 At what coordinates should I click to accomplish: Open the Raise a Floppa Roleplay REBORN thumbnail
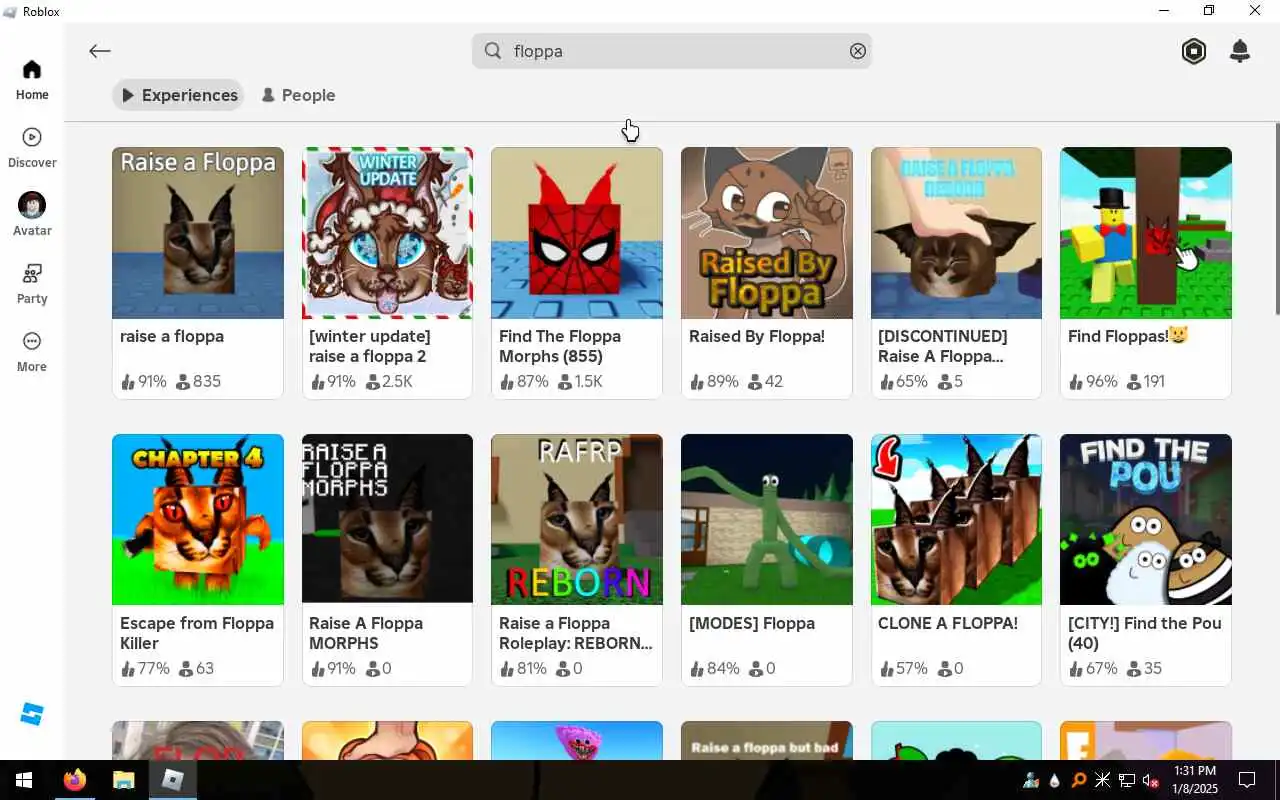click(577, 519)
